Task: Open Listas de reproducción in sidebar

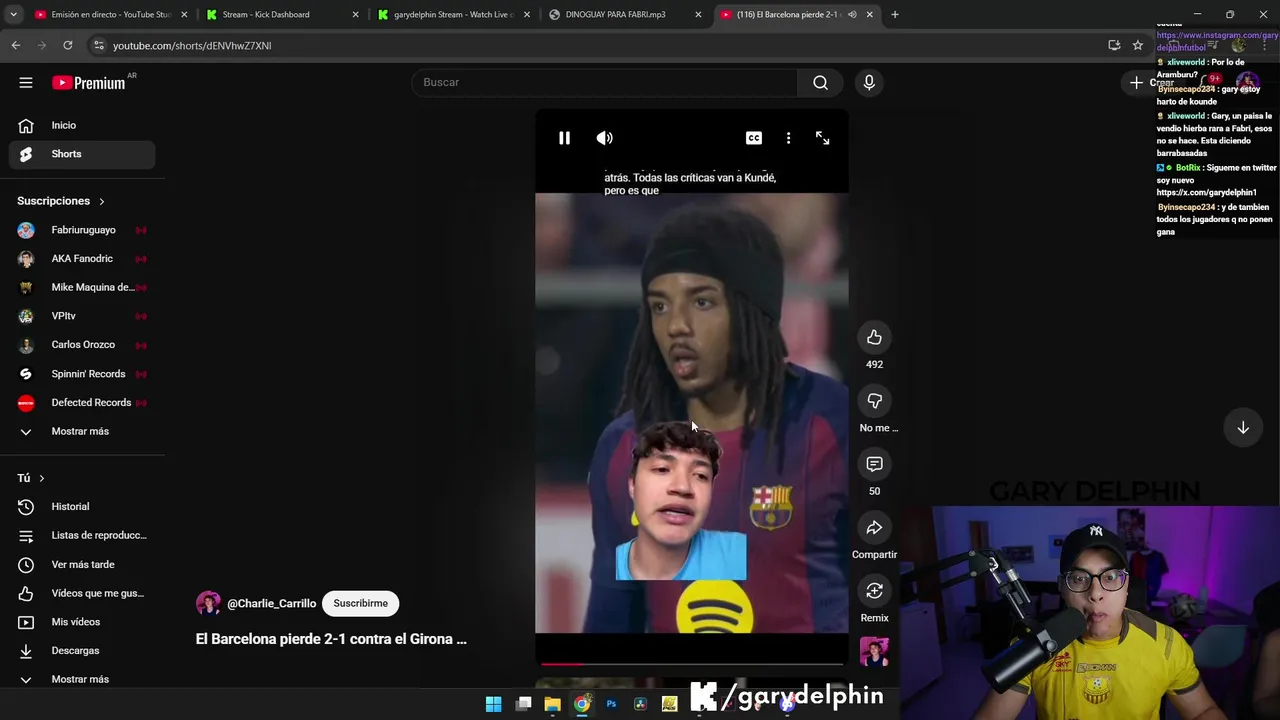Action: [83, 535]
